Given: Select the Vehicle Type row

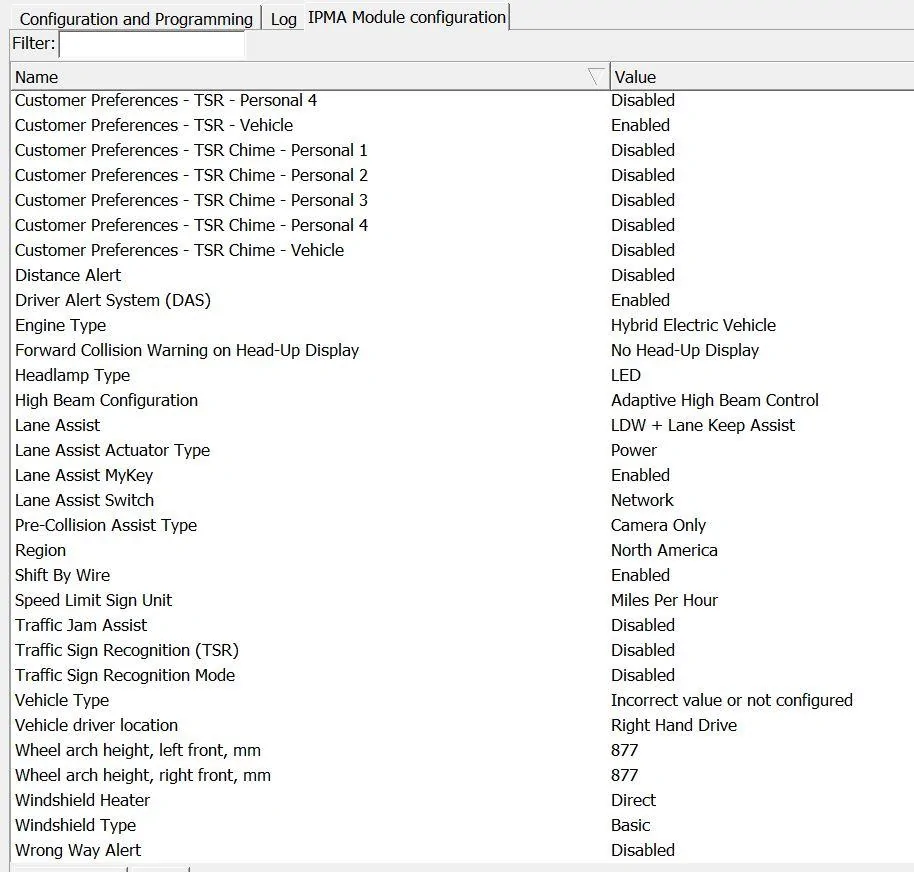Looking at the screenshot, I should (x=62, y=700).
